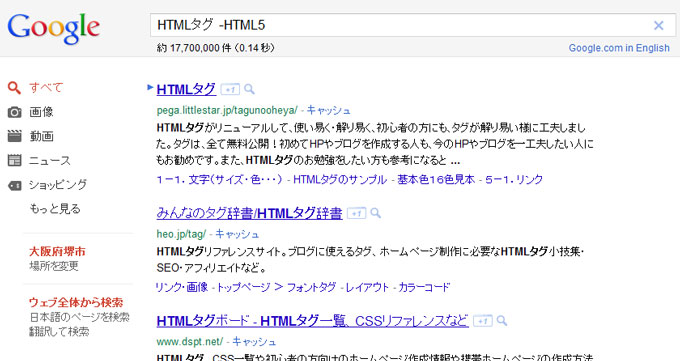Open sitelink 基本色16色見本
Screen dimensions: 680x361
click(x=436, y=180)
